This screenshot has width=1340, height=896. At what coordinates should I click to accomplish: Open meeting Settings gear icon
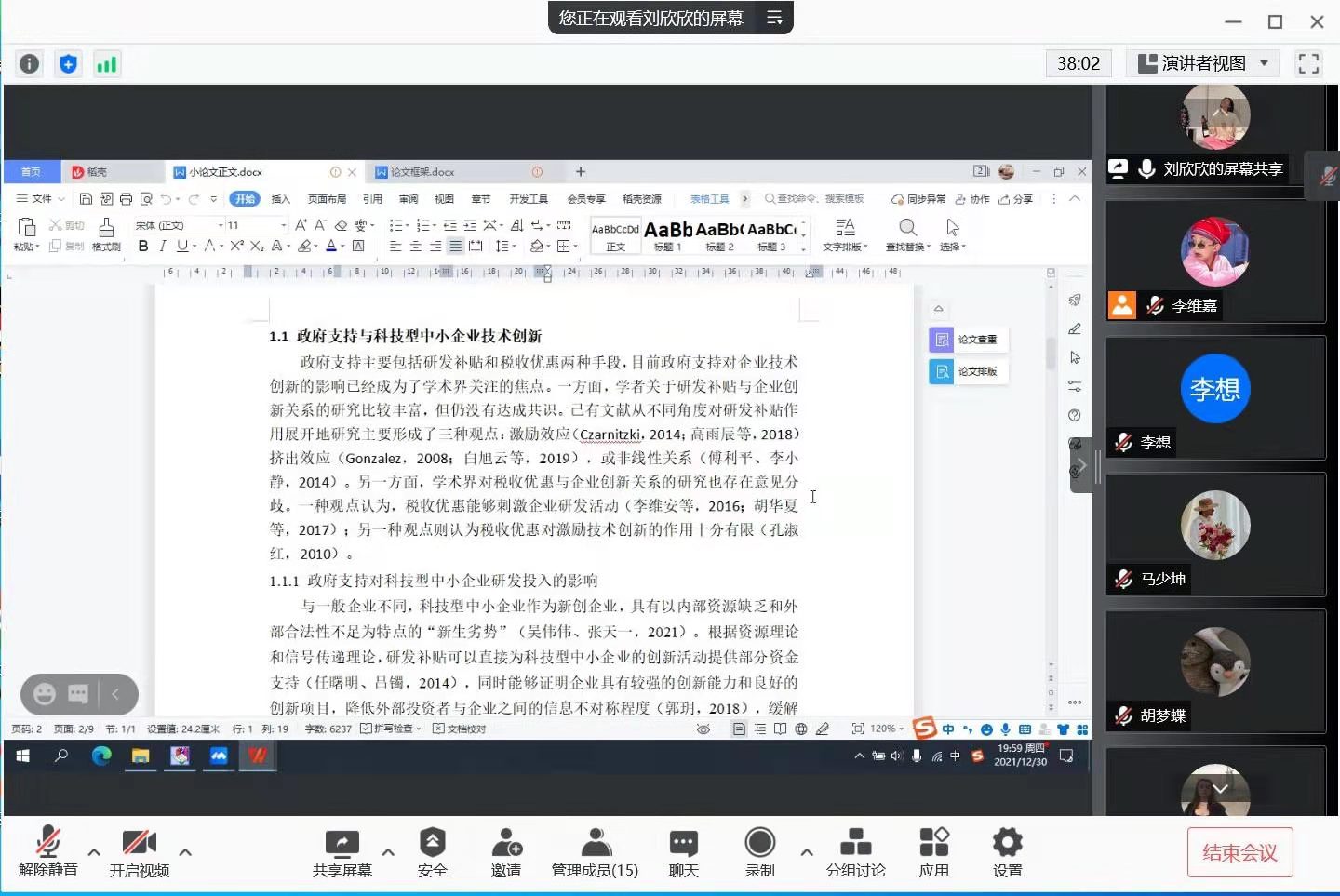coord(1007,844)
